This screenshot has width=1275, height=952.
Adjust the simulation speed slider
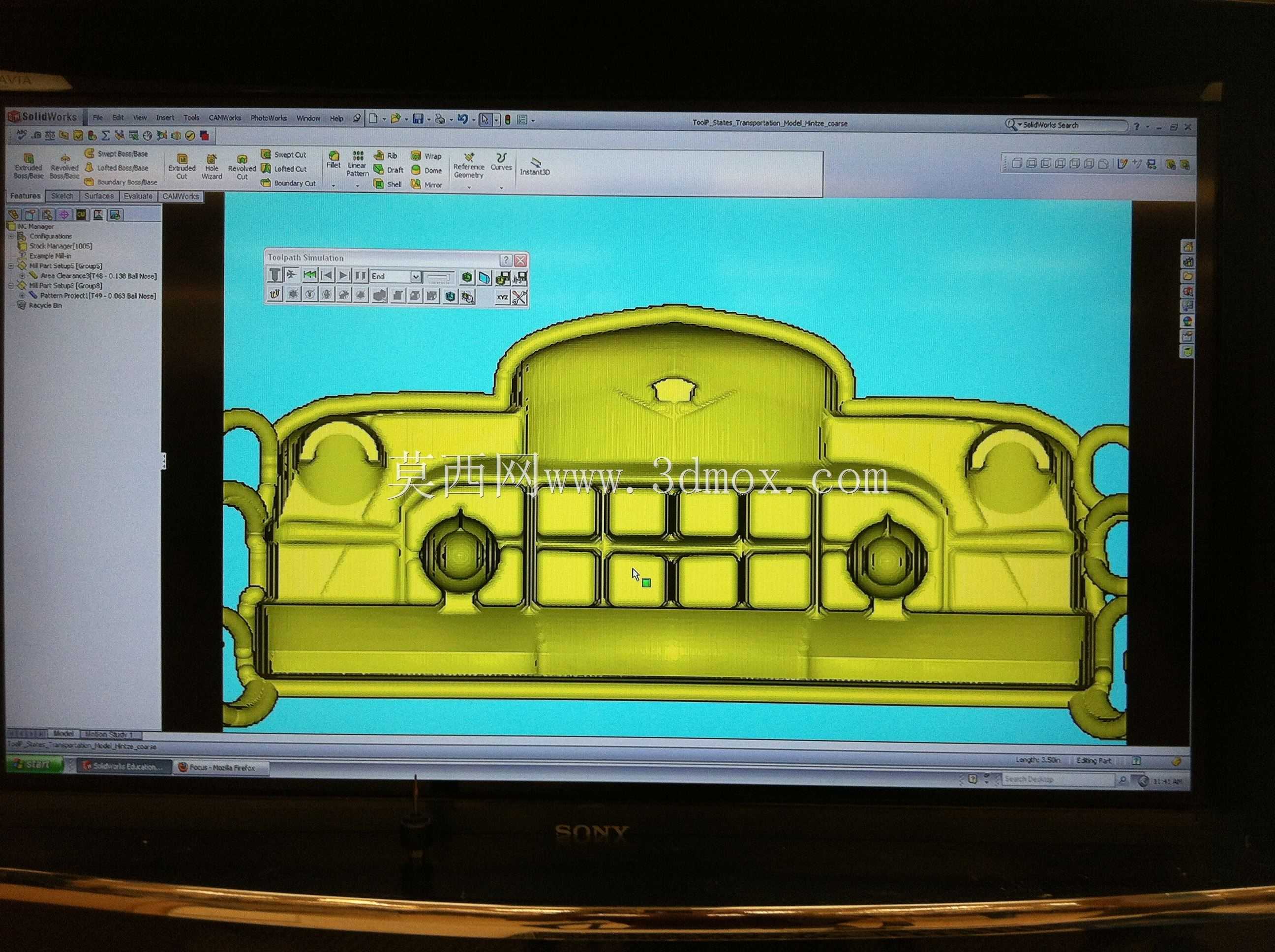coord(439,277)
